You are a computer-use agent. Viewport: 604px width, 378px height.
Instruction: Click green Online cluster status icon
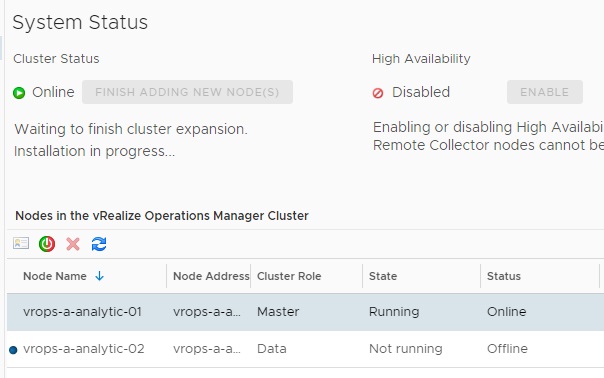19,93
